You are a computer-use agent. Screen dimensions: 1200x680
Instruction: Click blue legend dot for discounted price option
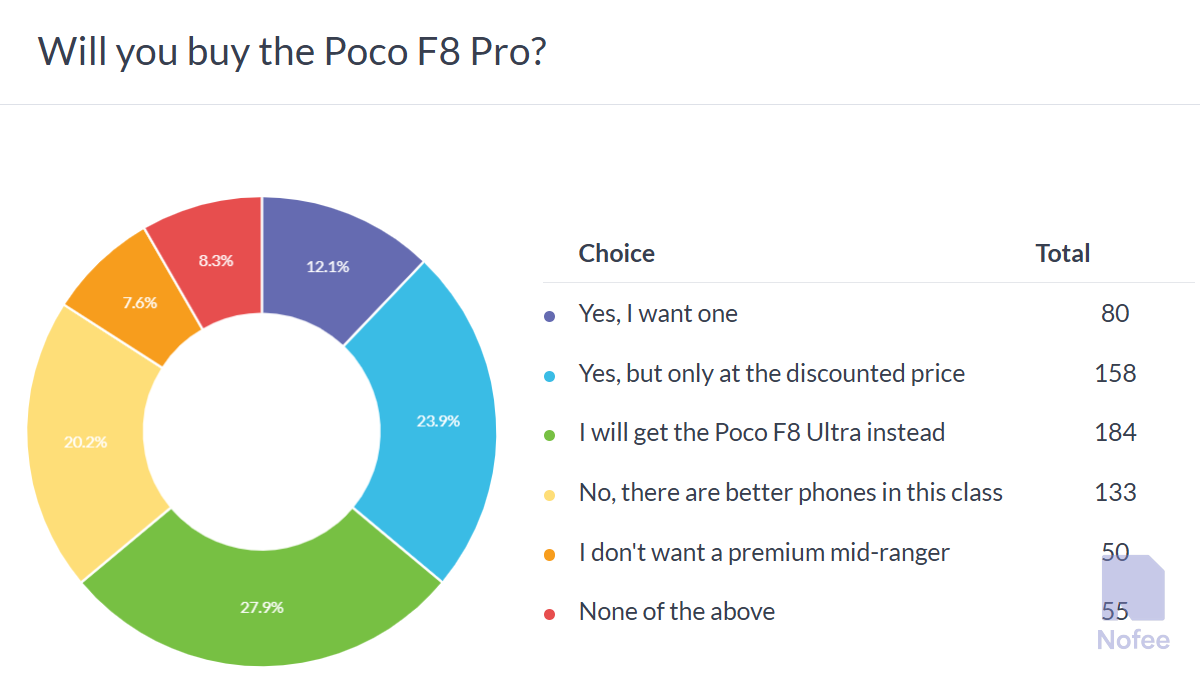549,375
